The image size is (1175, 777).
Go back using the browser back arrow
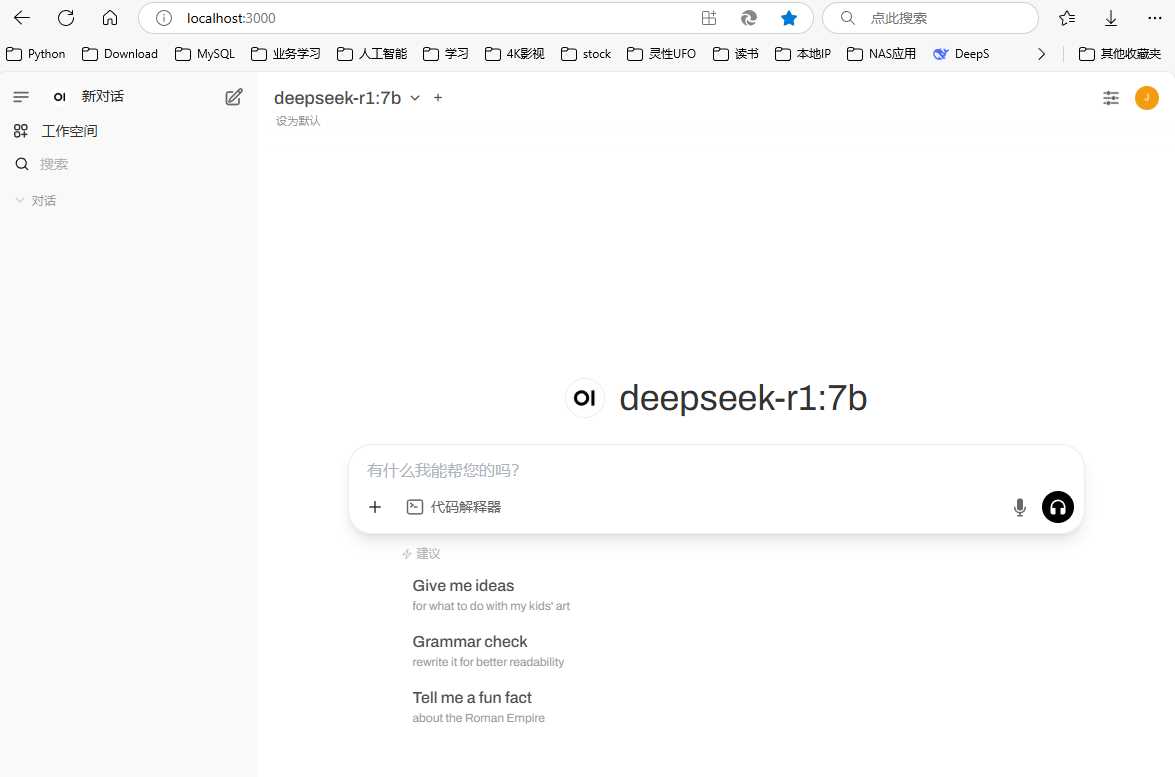[22, 18]
